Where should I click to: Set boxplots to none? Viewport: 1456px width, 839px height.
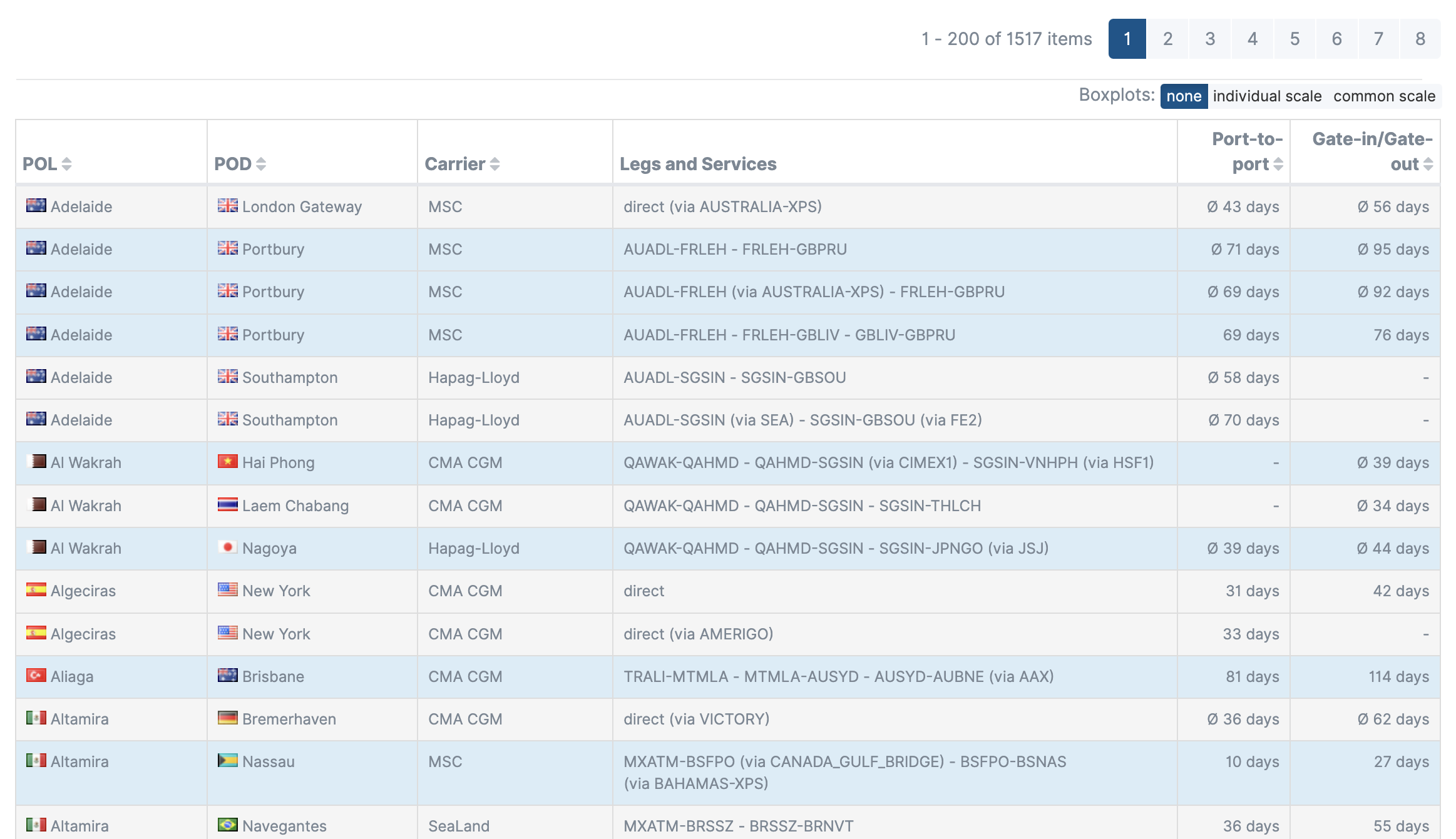[1184, 96]
